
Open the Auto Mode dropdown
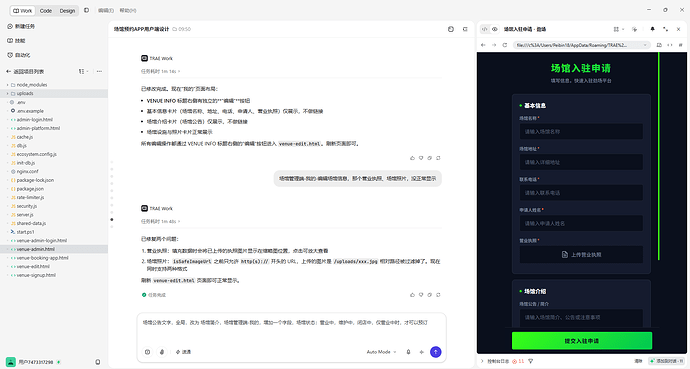point(382,352)
